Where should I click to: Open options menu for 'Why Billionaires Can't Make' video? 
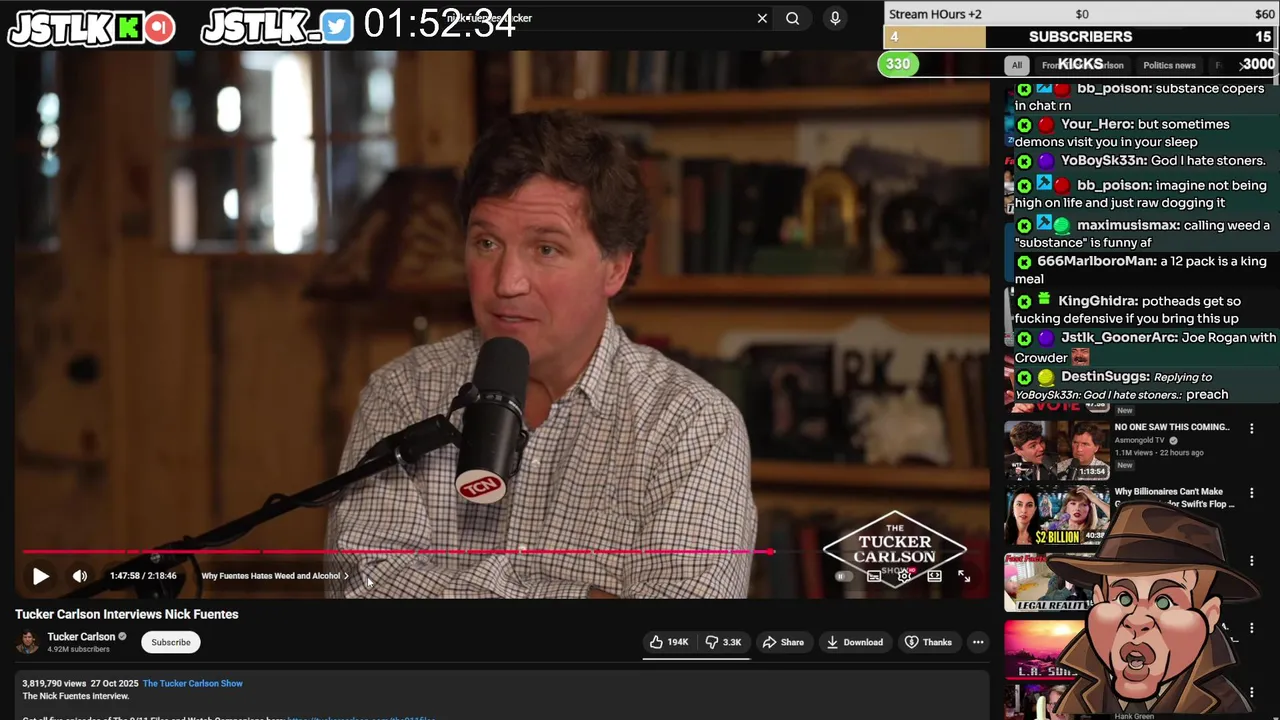[x=1251, y=493]
